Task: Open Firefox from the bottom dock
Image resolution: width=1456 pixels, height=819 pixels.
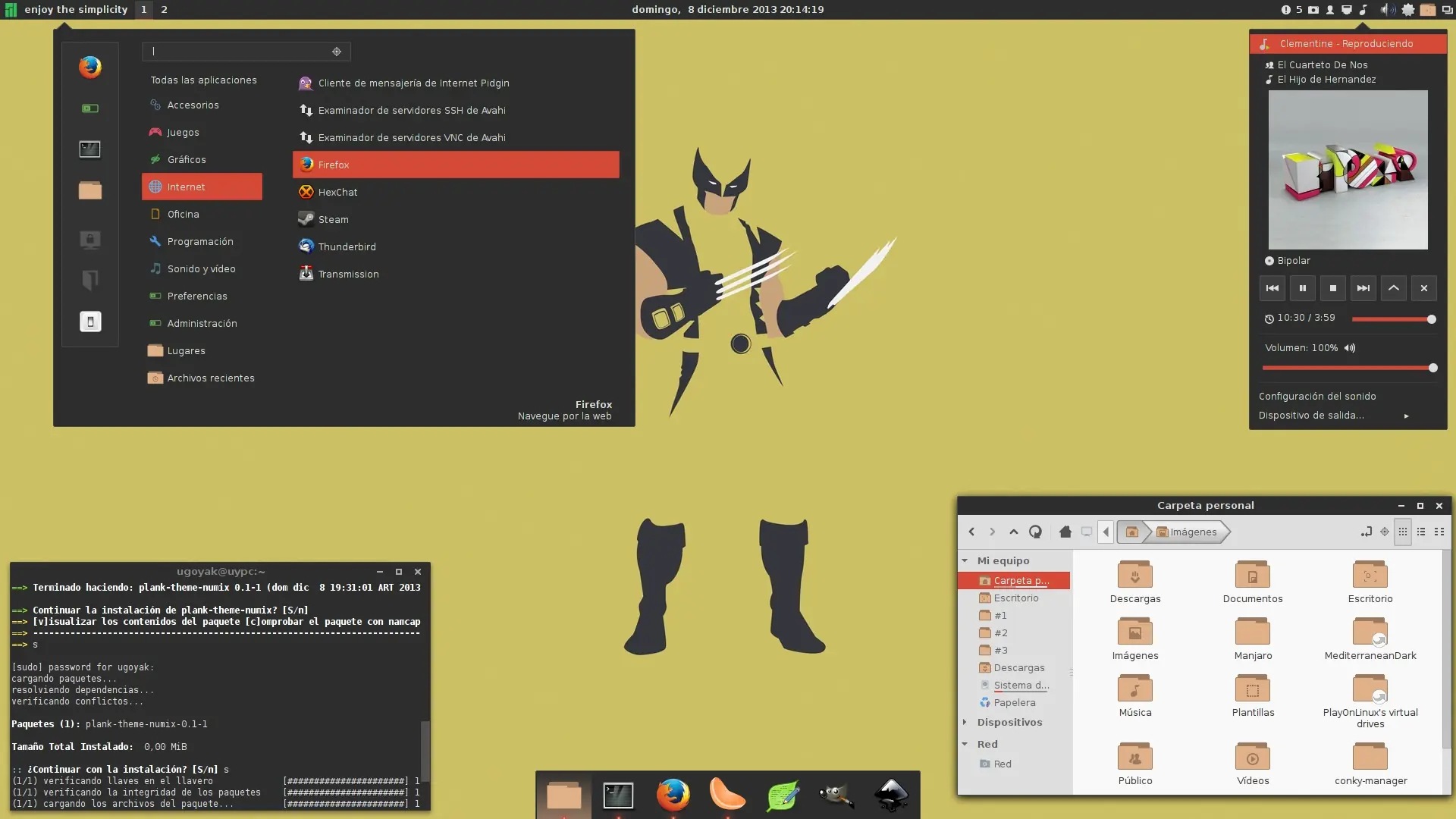Action: pos(673,795)
